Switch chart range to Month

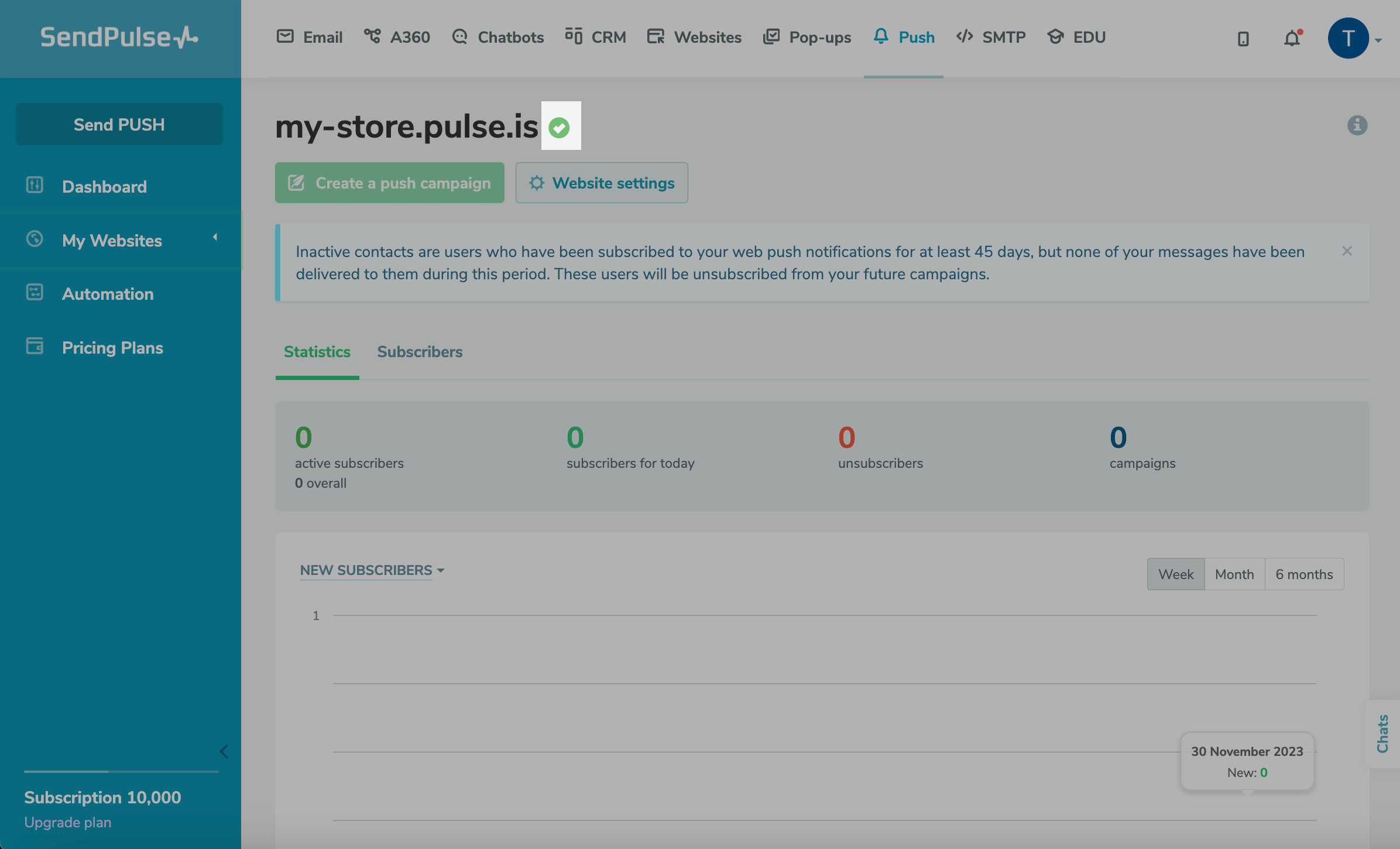coord(1234,574)
